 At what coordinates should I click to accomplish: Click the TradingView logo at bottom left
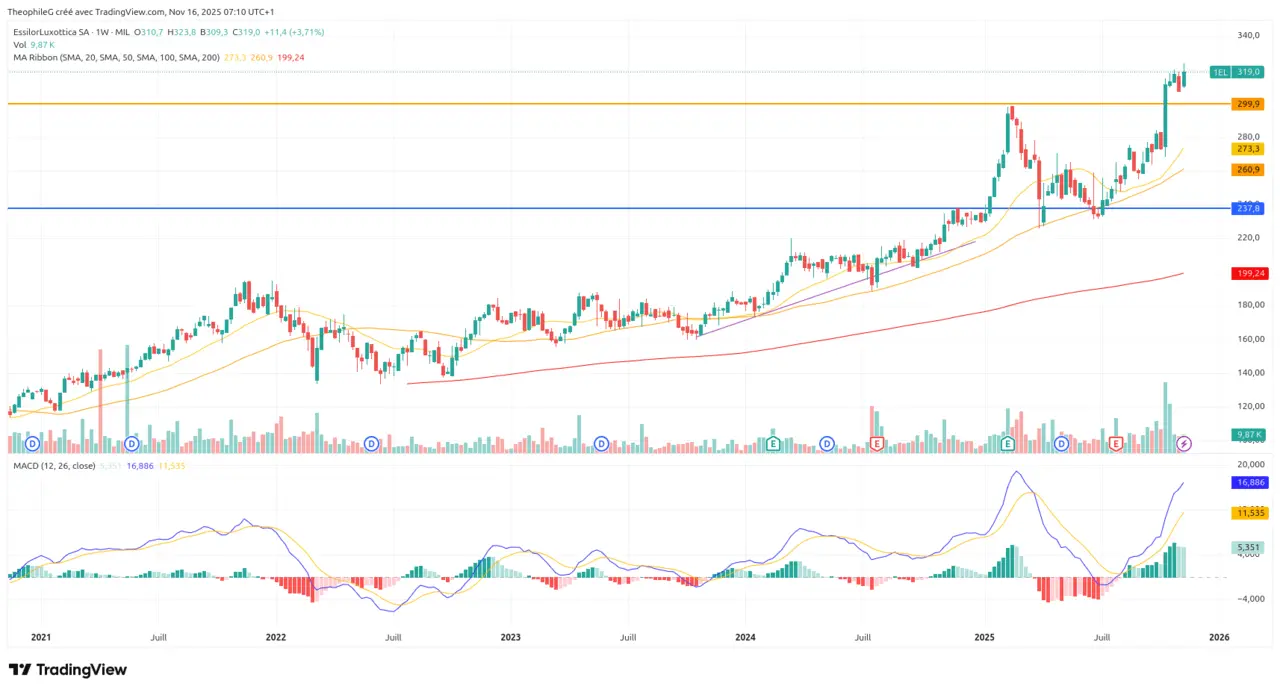66,668
